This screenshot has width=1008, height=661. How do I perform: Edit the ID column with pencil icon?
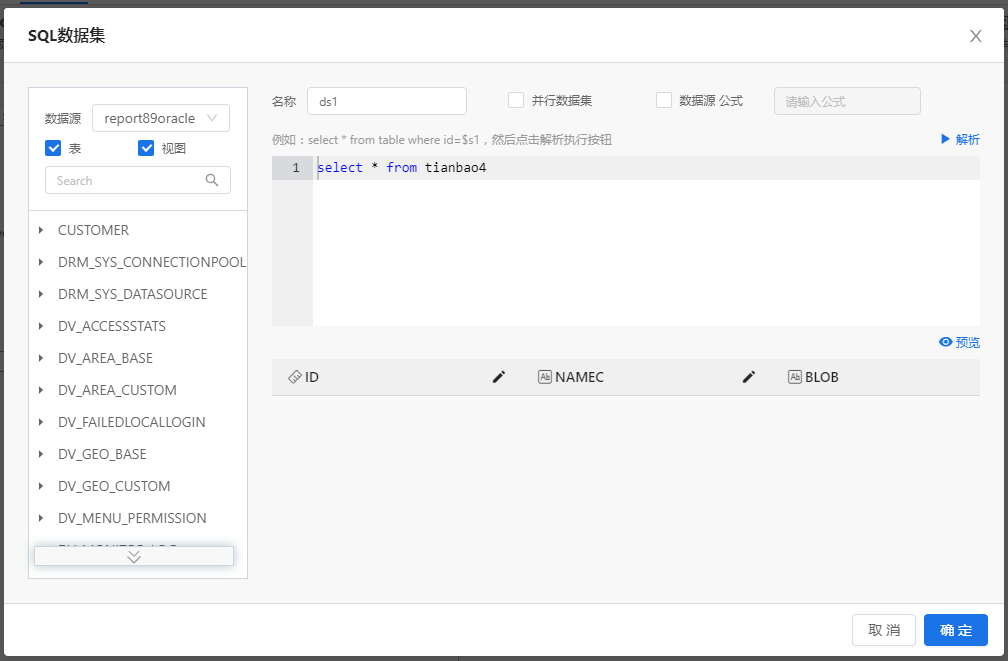pyautogui.click(x=499, y=377)
